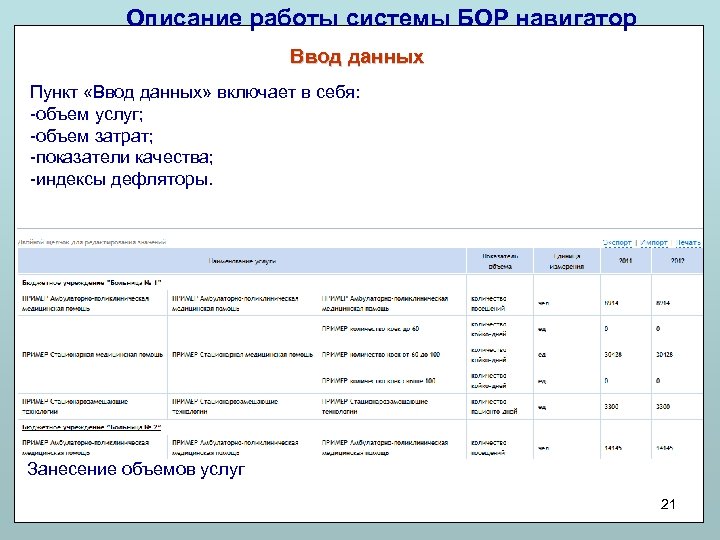Image resolution: width=720 pixels, height=540 pixels.
Task: Click the 2011 year column header
Action: pyautogui.click(x=625, y=260)
